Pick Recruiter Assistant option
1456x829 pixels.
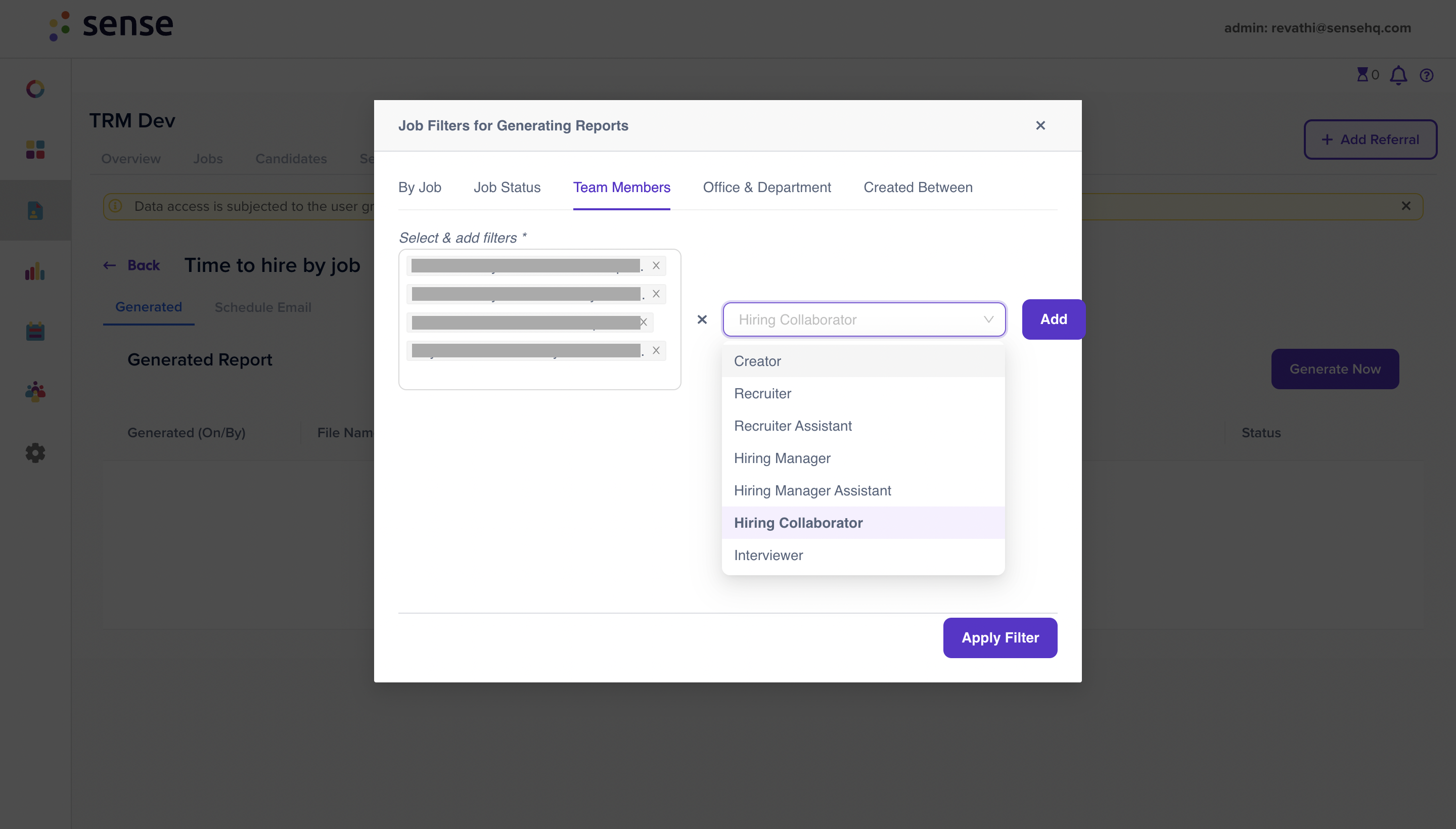coord(862,426)
